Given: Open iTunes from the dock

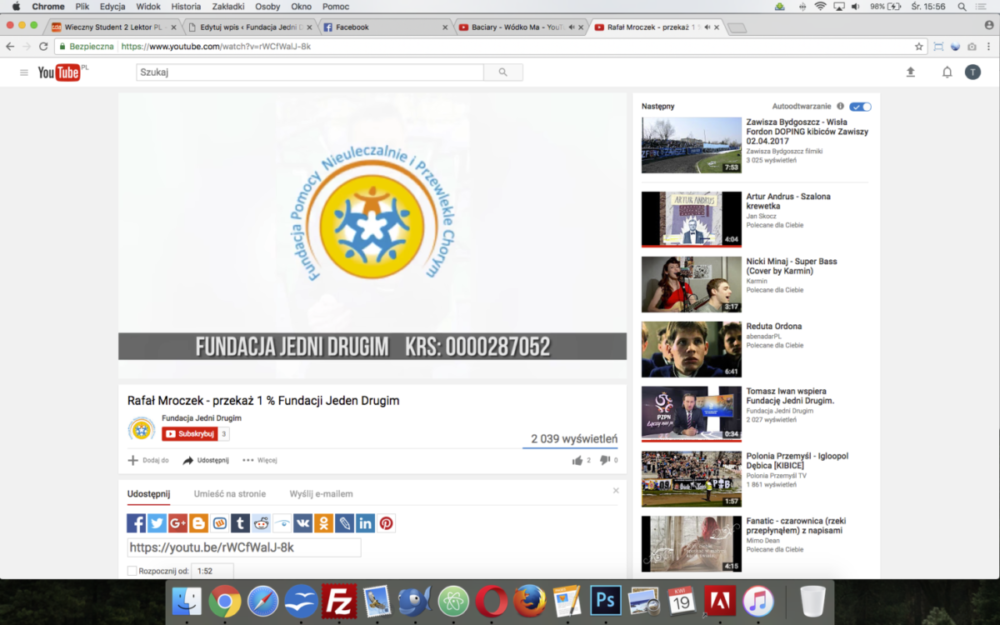Looking at the screenshot, I should (x=758, y=601).
